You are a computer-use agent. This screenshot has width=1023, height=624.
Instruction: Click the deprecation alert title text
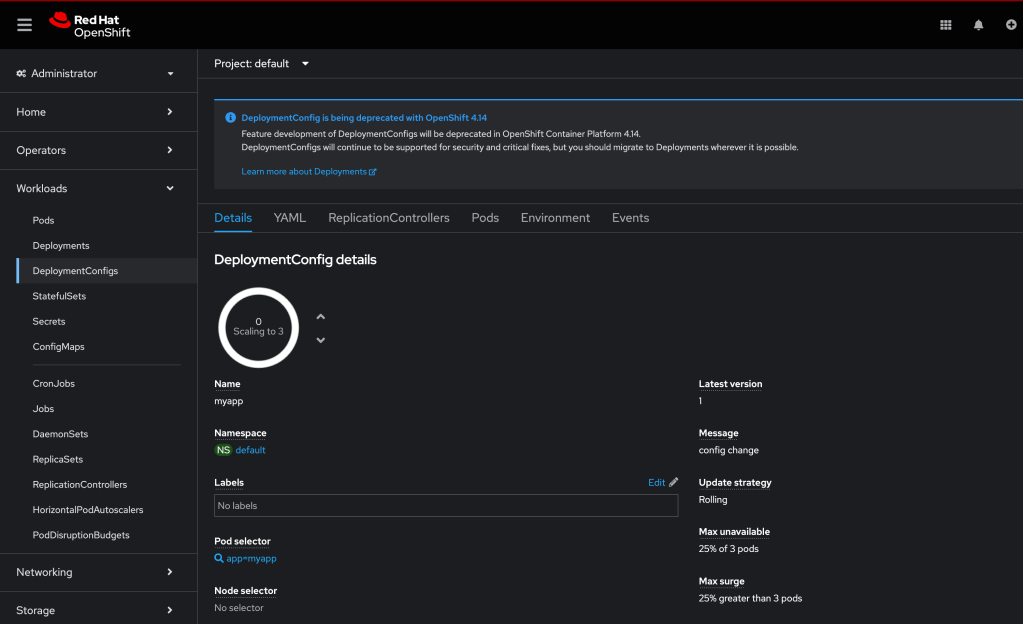click(364, 117)
